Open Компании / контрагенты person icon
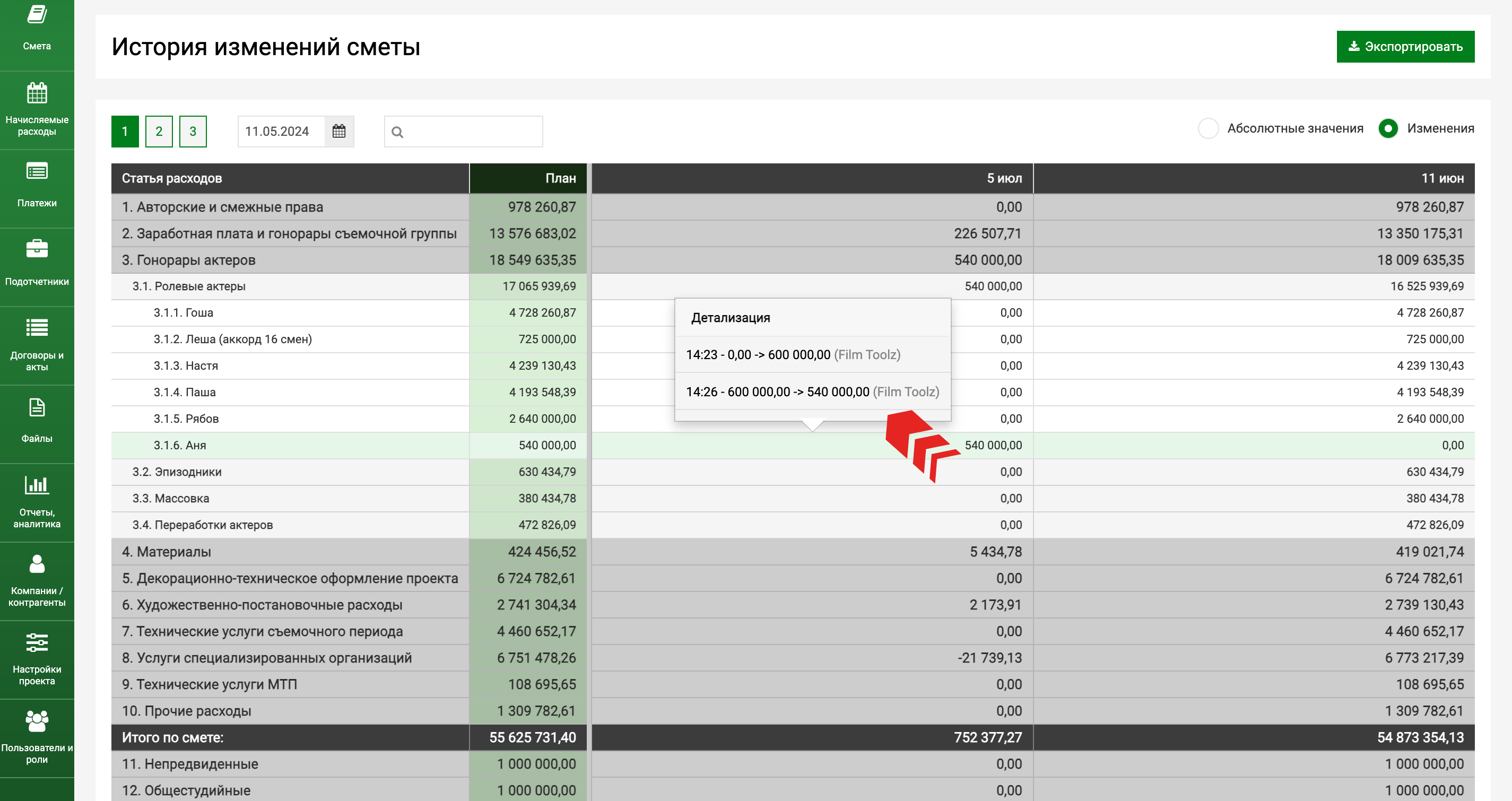 point(37,563)
